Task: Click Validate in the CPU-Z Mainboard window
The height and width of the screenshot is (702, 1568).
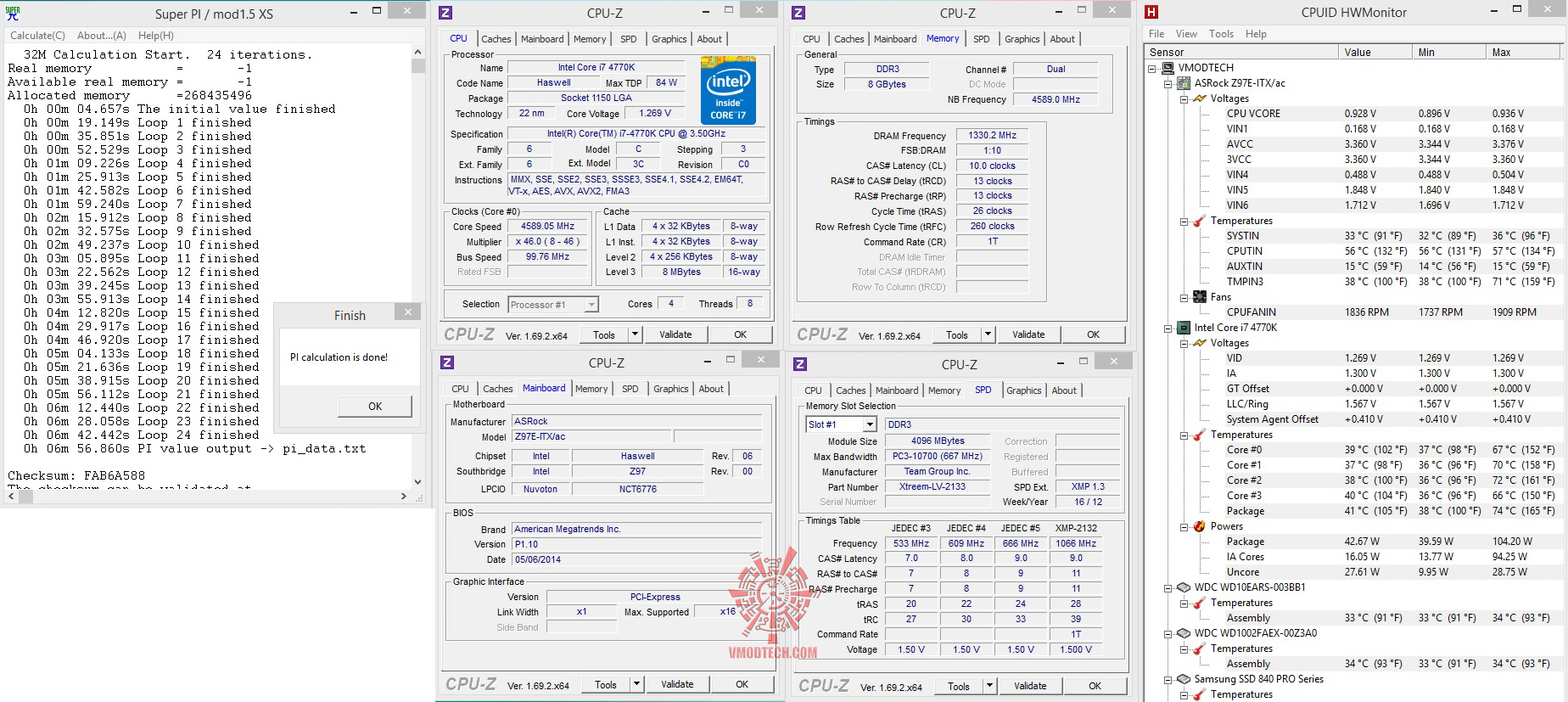Action: [x=677, y=684]
